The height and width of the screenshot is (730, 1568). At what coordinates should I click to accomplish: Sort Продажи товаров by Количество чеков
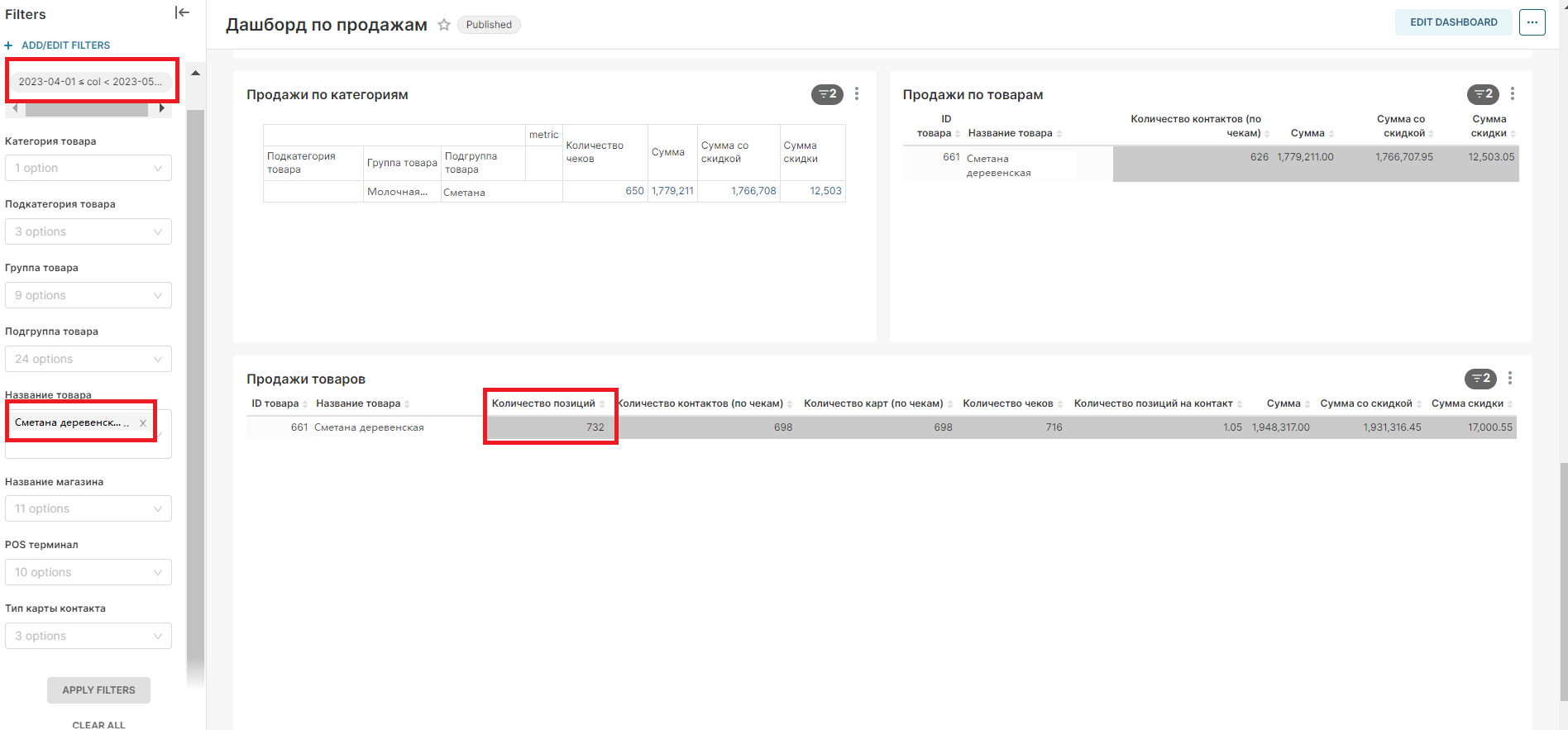[1007, 403]
